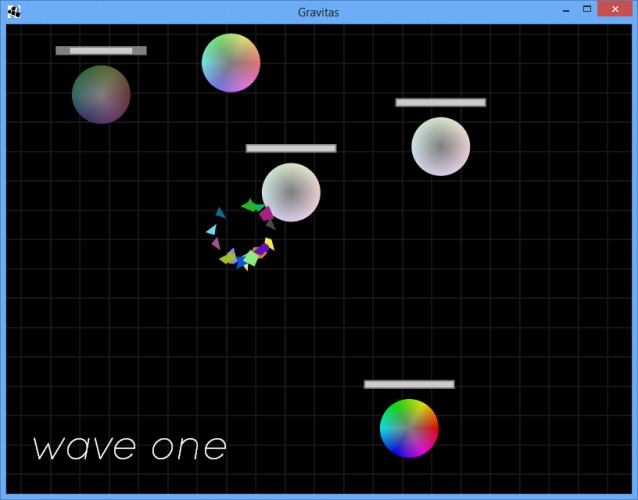Open the Gravitas window icon menu

click(x=14, y=12)
